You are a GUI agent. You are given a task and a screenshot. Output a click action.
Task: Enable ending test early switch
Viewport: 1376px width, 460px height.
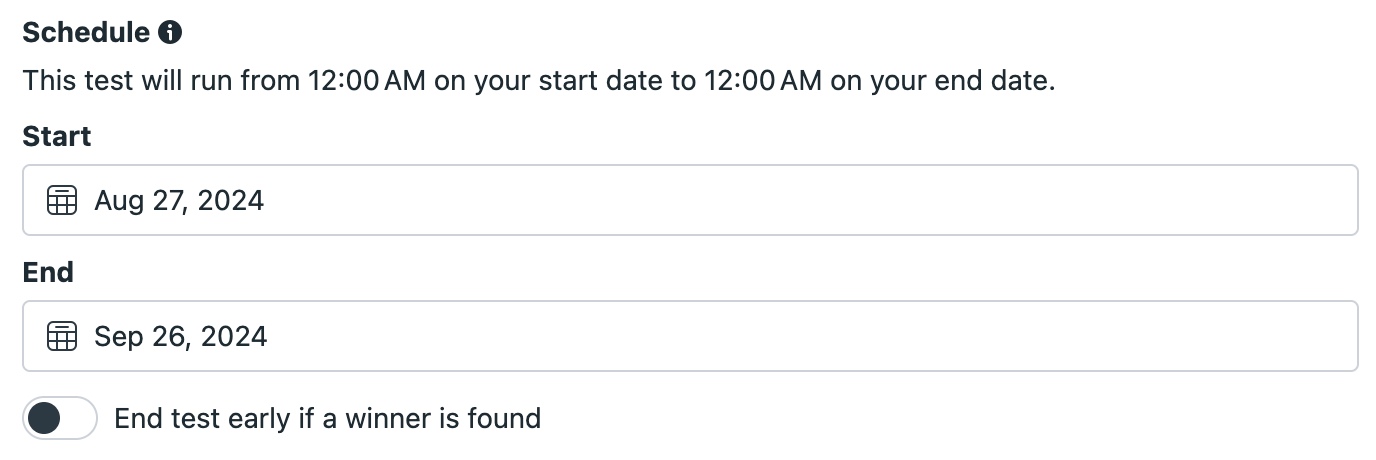[60, 418]
